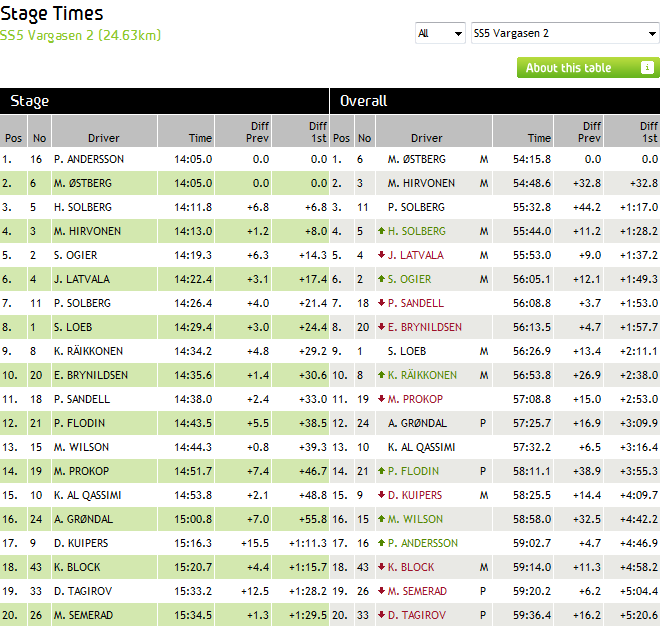
Task: Select P. SOLBERG in the Overall table
Action: (416, 207)
